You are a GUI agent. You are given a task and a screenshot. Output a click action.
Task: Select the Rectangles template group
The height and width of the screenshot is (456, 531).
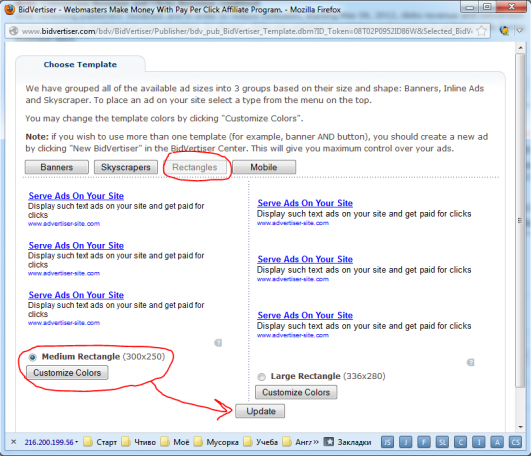click(x=195, y=167)
